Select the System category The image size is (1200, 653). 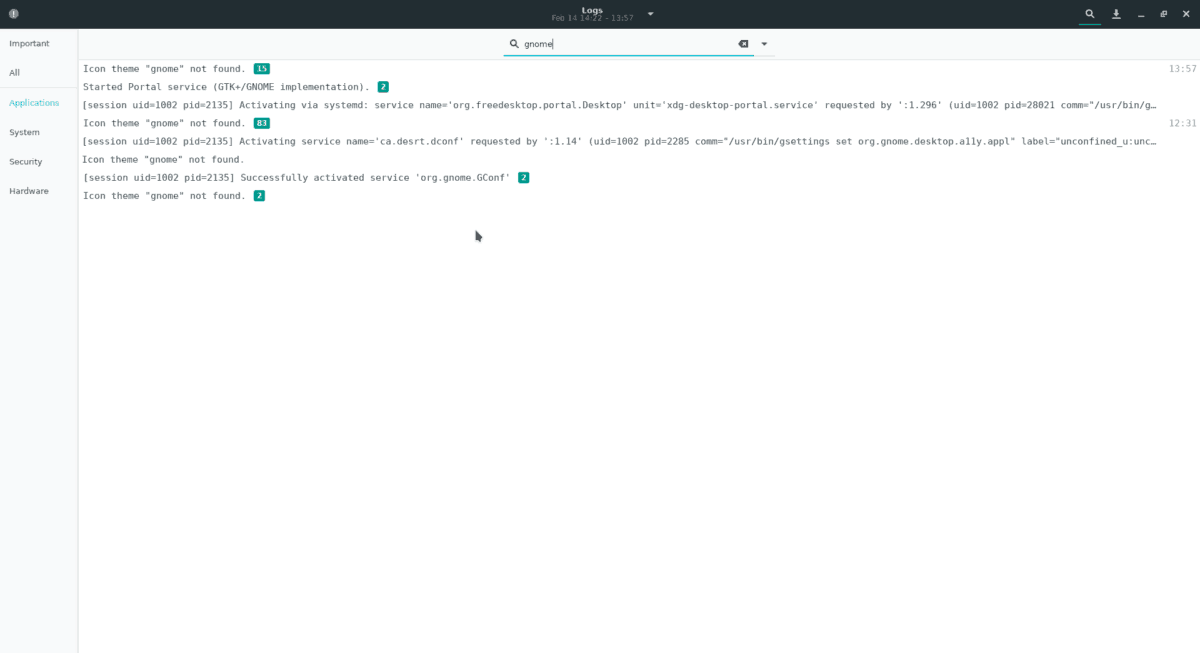[39, 132]
